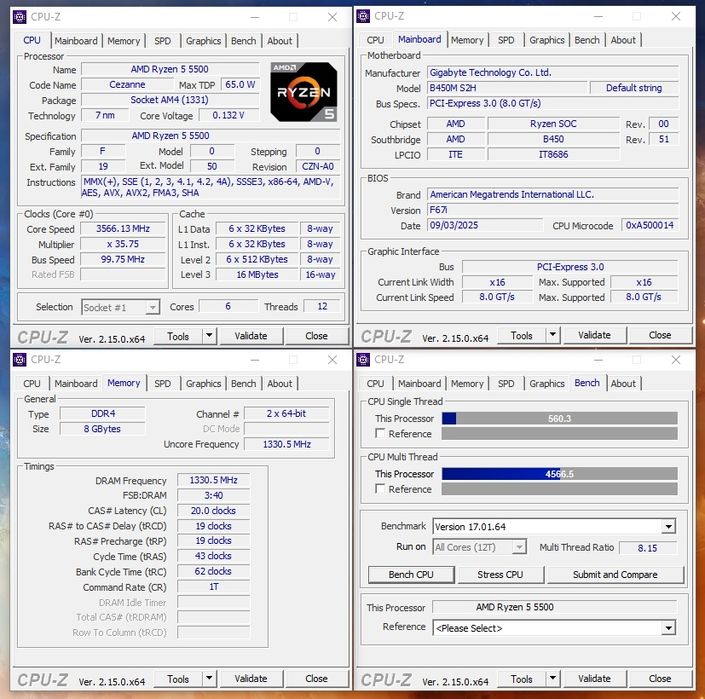Screen dimensions: 705x699
Task: Click Validate in the CPU window
Action: coord(250,336)
